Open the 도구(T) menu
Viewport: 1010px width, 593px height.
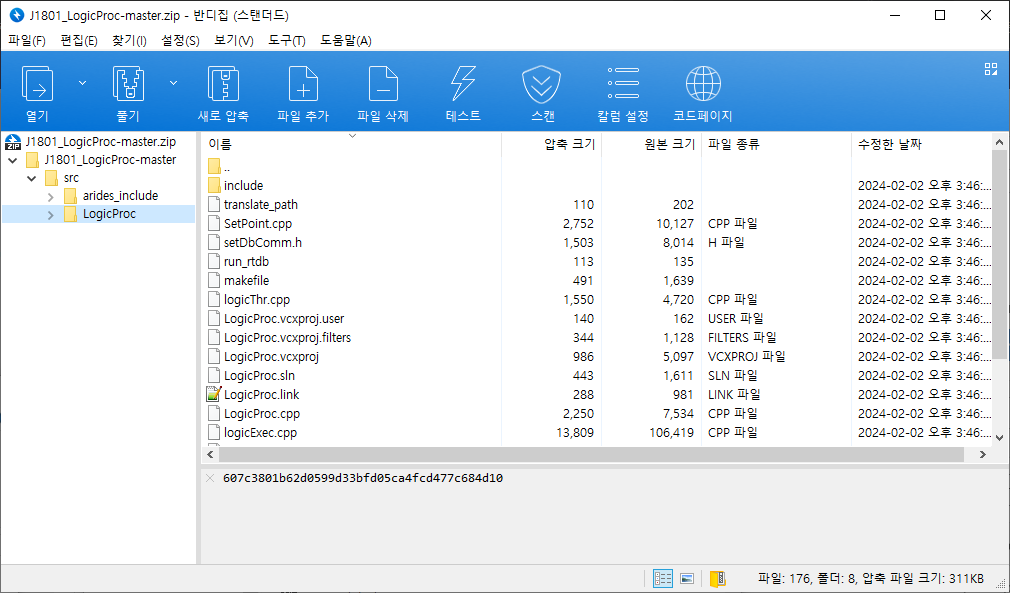tap(287, 40)
